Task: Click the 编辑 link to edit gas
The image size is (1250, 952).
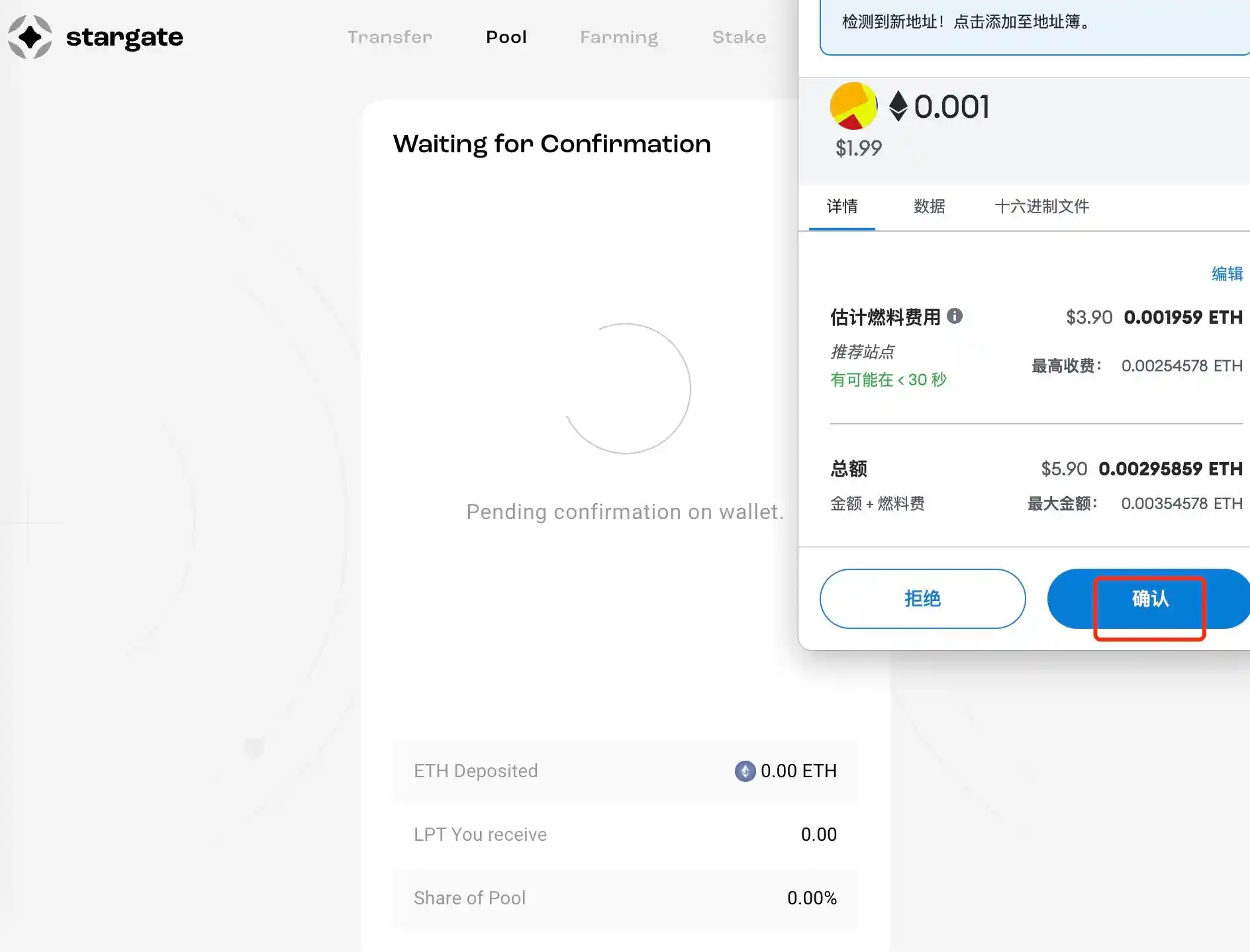Action: (x=1227, y=273)
